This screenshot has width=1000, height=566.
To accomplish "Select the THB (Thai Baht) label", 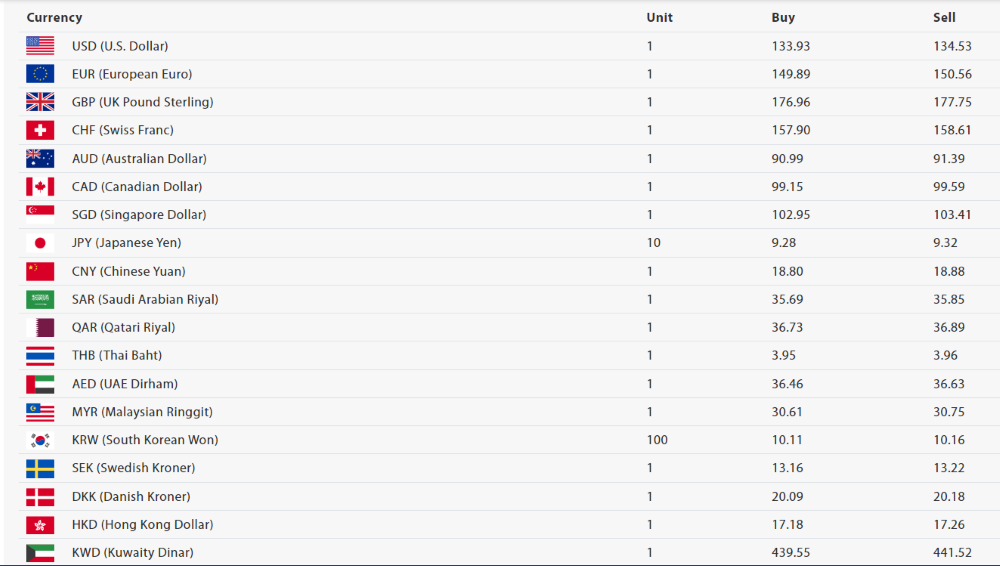I will pos(117,355).
